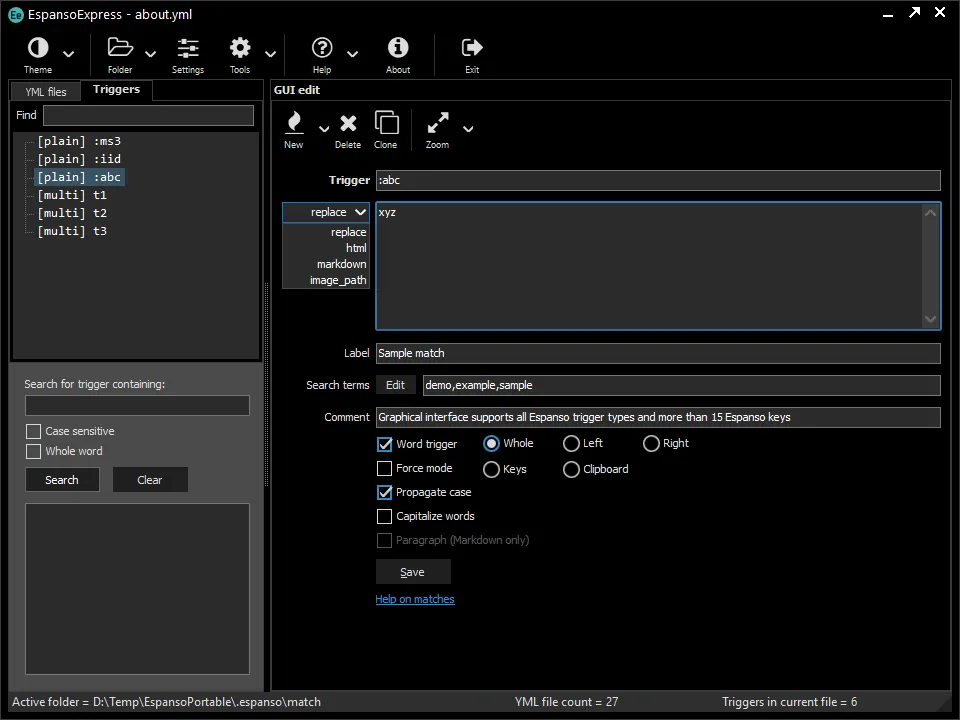Image resolution: width=960 pixels, height=720 pixels.
Task: Open the replace type combo box
Action: (x=326, y=212)
